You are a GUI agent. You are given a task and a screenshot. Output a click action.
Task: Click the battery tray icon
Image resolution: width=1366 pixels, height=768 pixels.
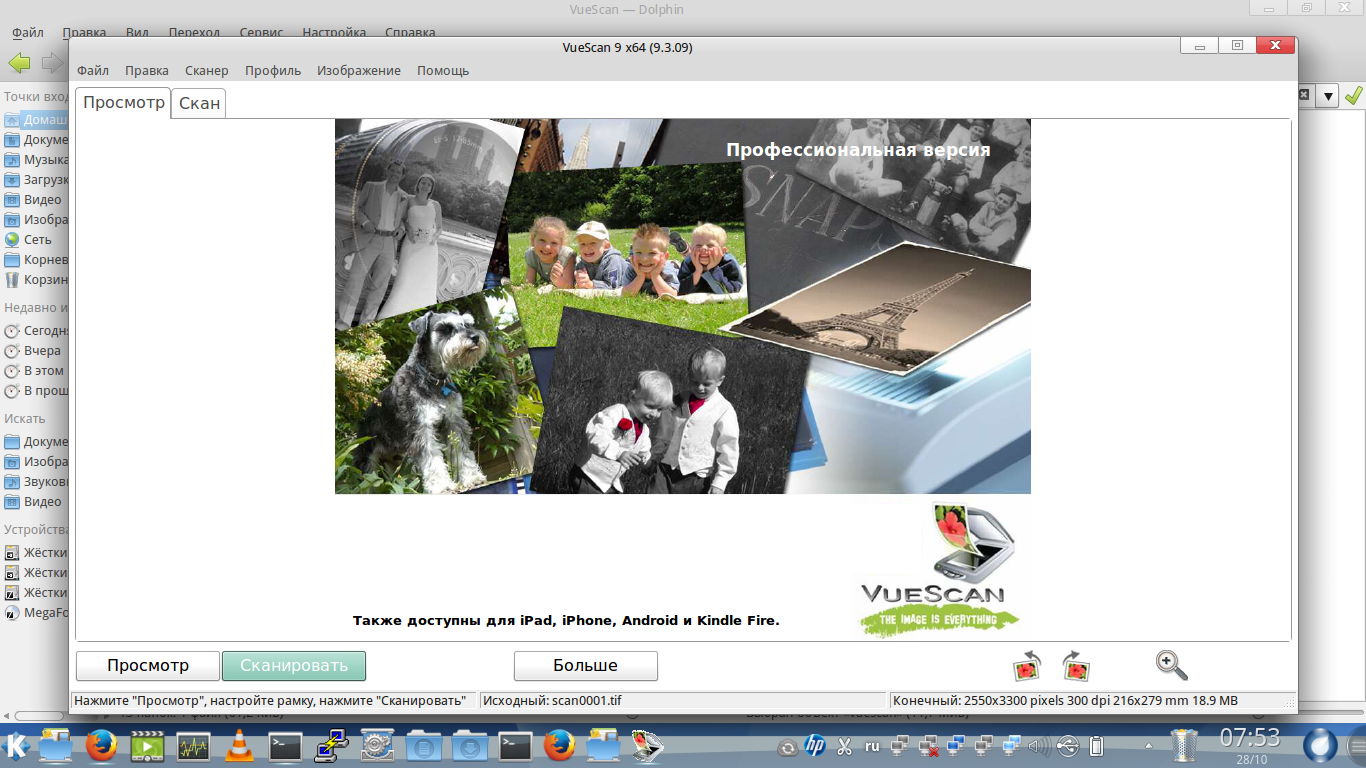[1096, 746]
